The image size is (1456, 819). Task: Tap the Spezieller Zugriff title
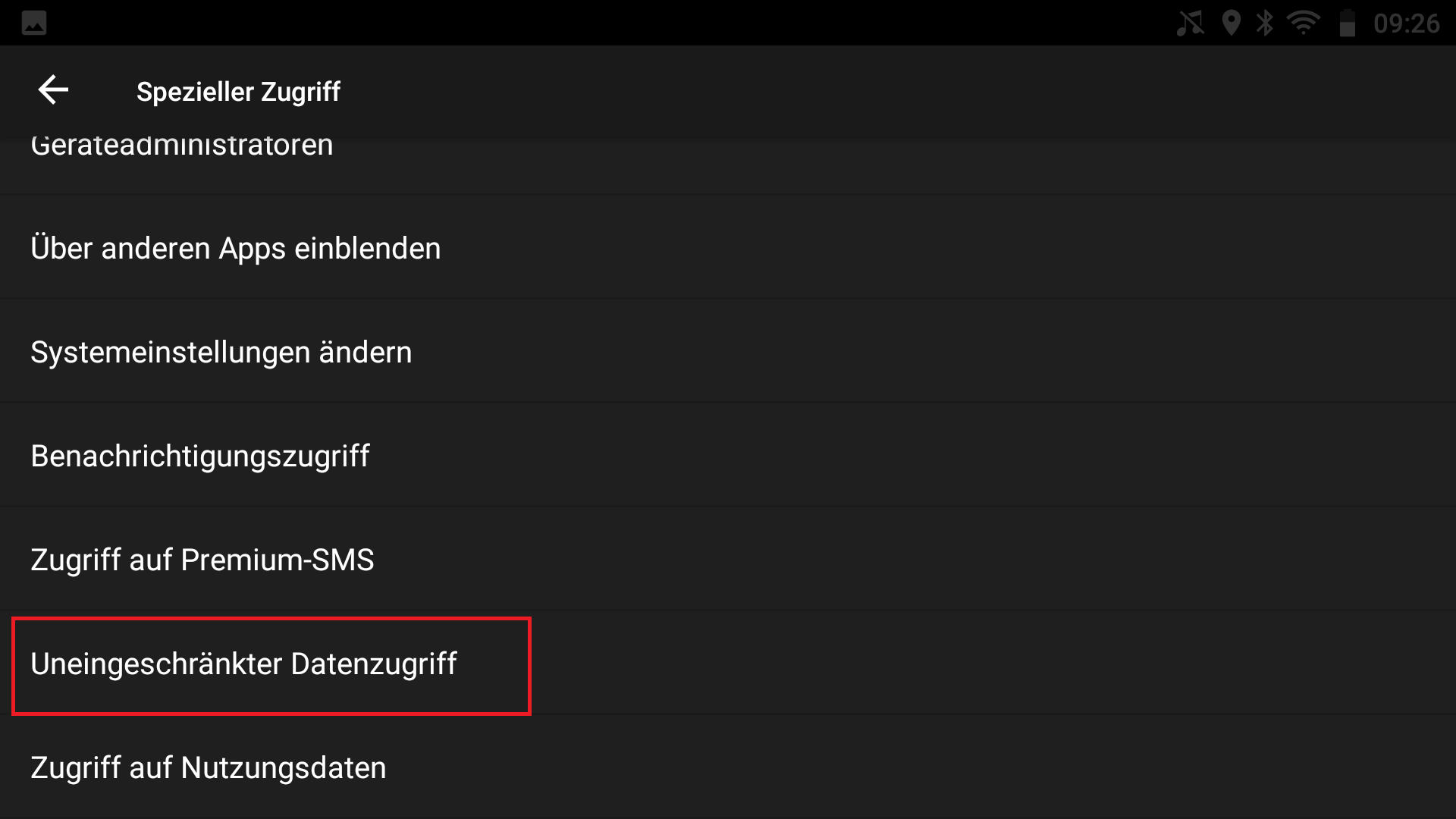click(x=238, y=91)
